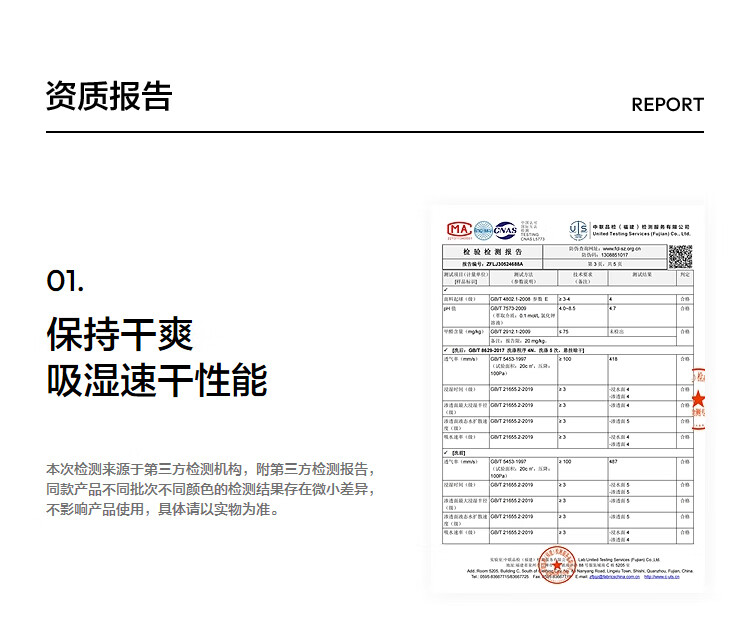Open the test report certificate image
This screenshot has width=750, height=628.
[x=568, y=398]
